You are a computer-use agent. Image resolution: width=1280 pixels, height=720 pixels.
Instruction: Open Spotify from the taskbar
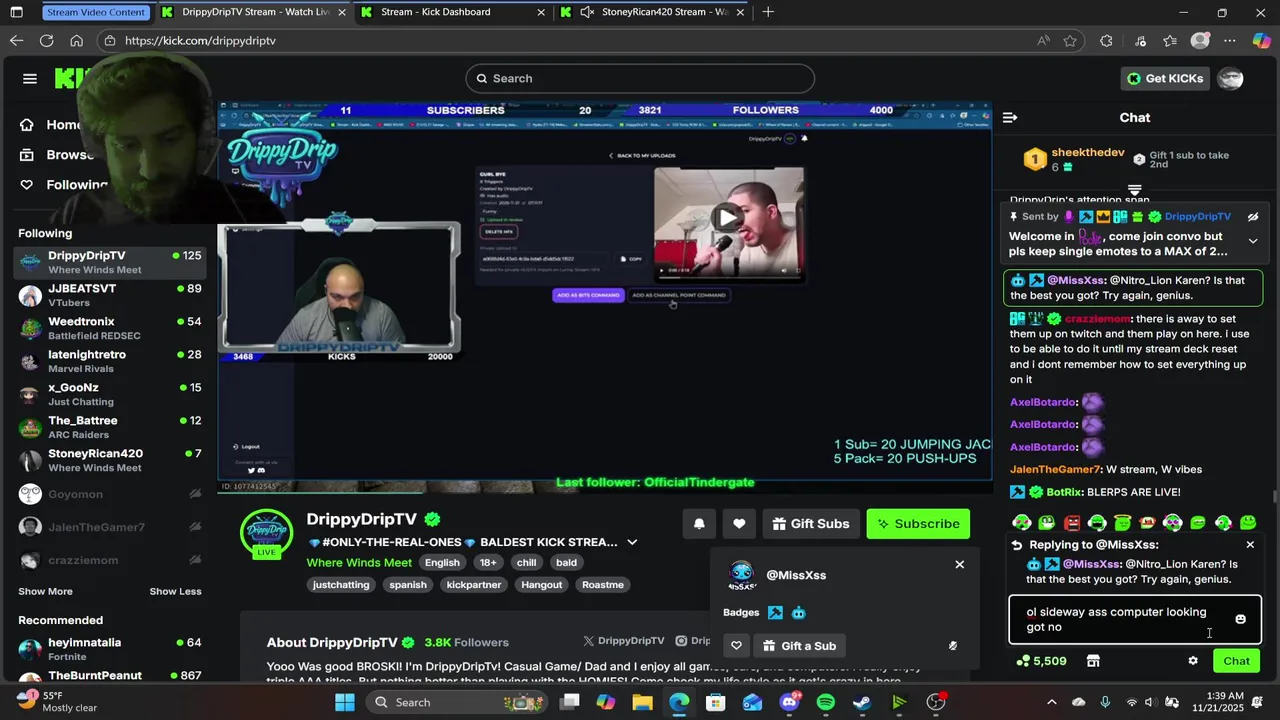pos(825,702)
